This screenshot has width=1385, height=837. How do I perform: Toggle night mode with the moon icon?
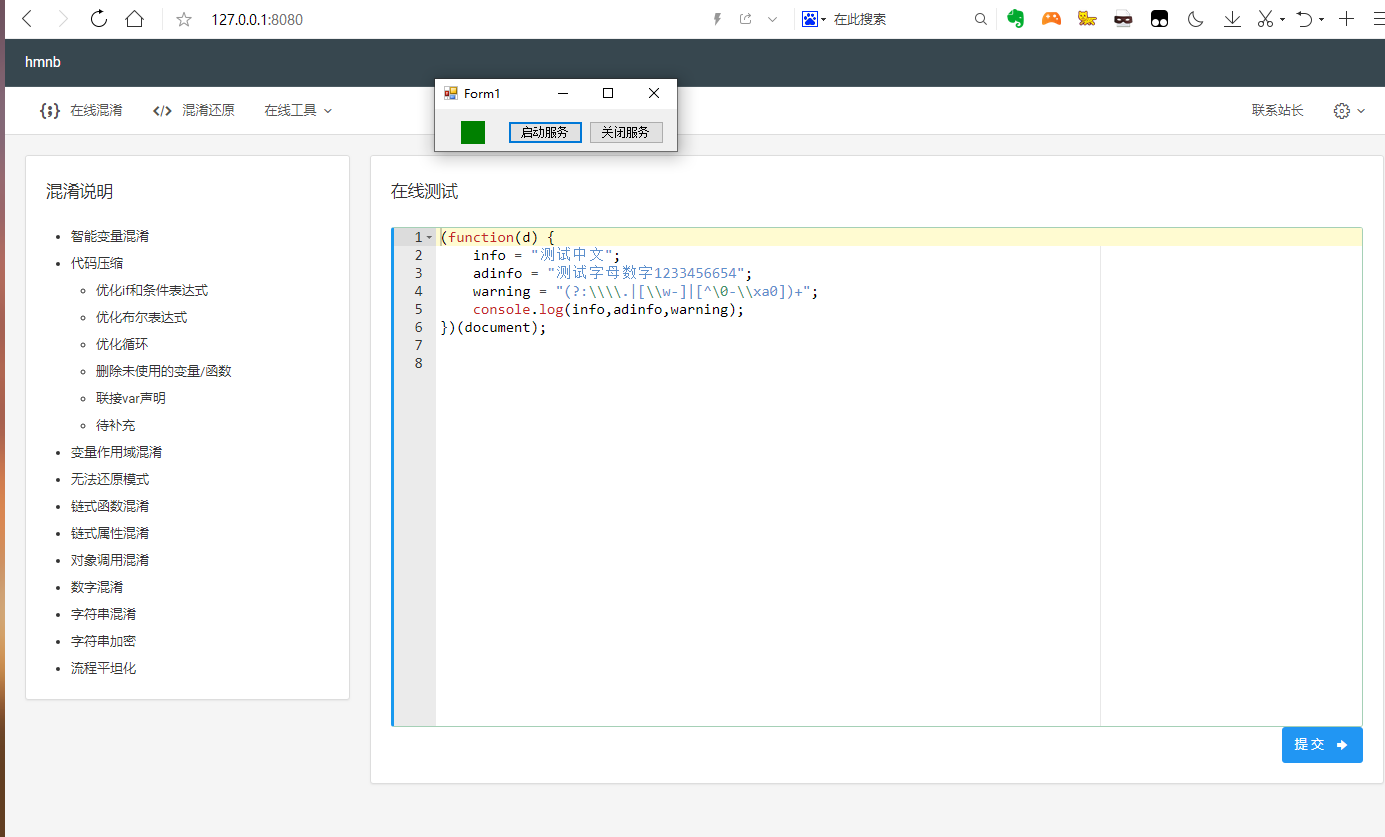(x=1195, y=19)
